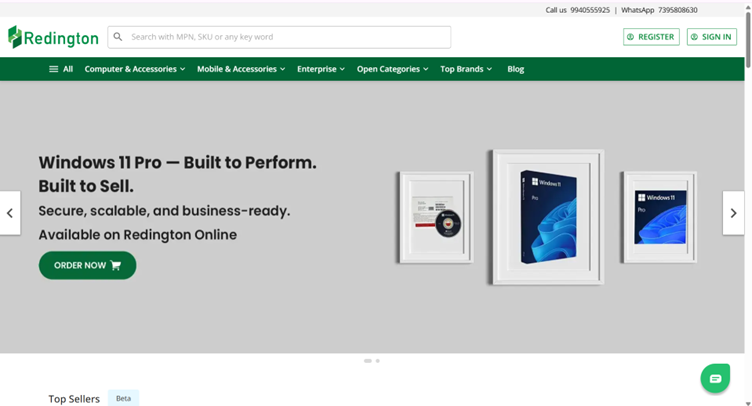Click the right Windows 11 Pro framed image
752x406 pixels.
[x=660, y=218]
